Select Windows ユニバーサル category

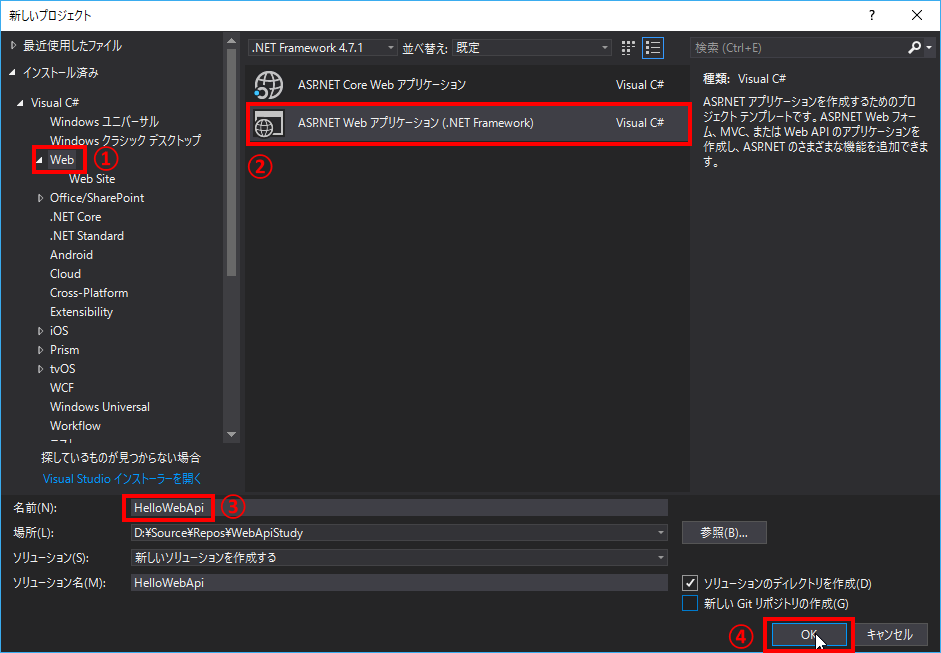[104, 122]
